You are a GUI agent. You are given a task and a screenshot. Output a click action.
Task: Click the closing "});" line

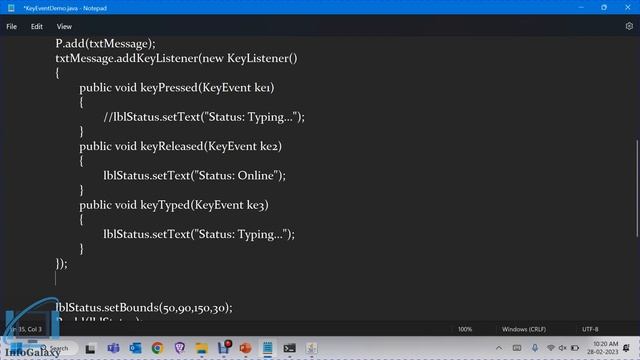[62, 264]
